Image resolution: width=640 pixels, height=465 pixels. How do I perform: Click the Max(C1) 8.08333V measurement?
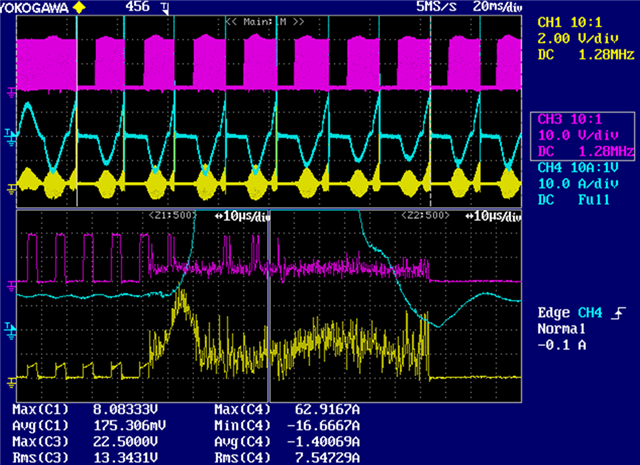click(85, 409)
